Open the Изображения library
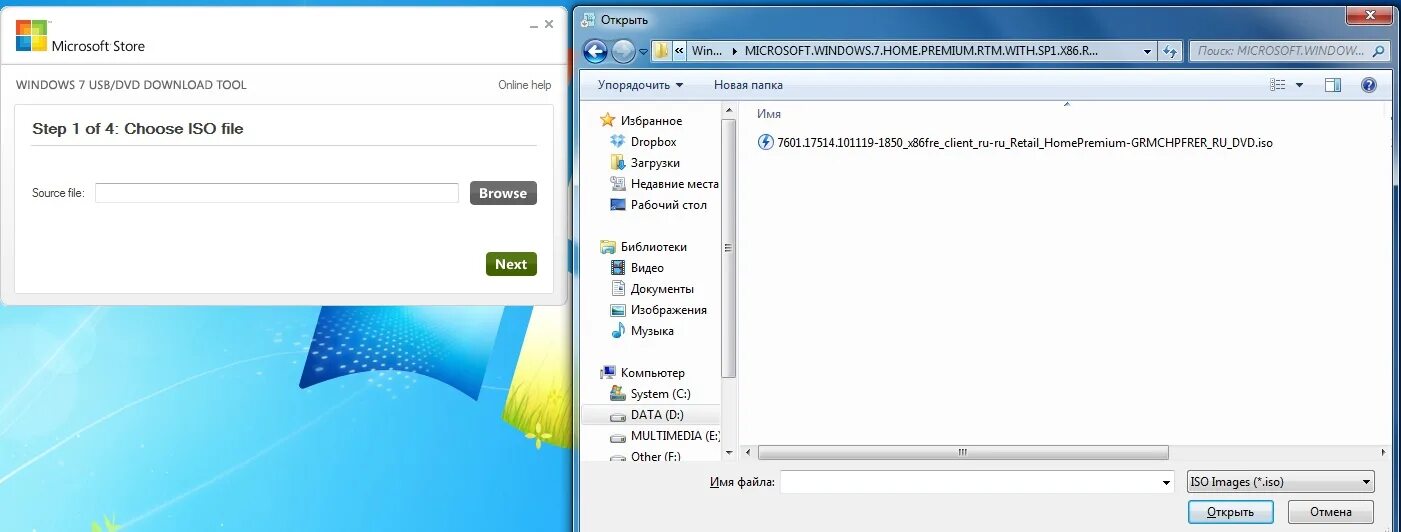1401x532 pixels. click(x=668, y=309)
